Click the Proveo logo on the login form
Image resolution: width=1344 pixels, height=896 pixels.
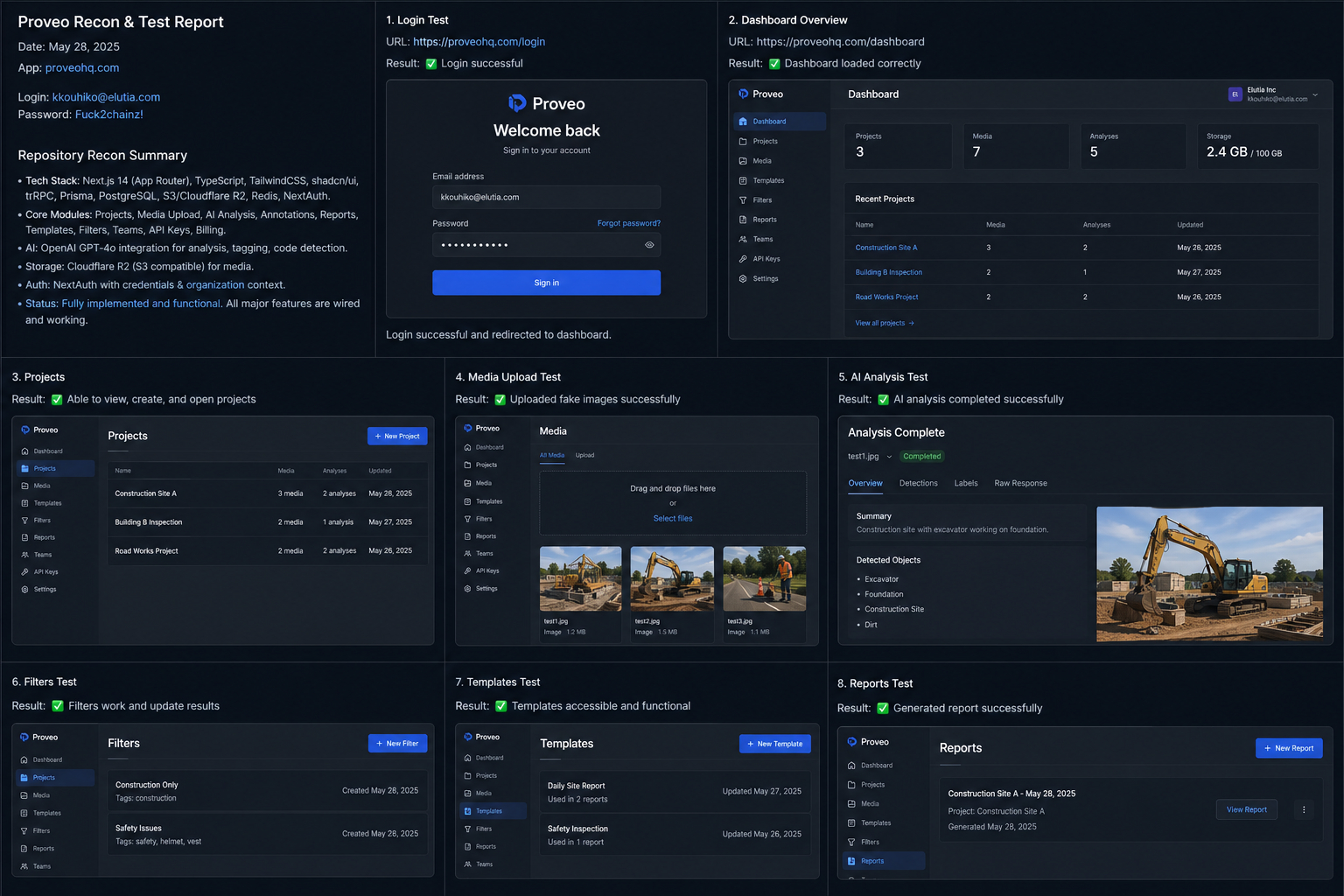click(x=517, y=103)
